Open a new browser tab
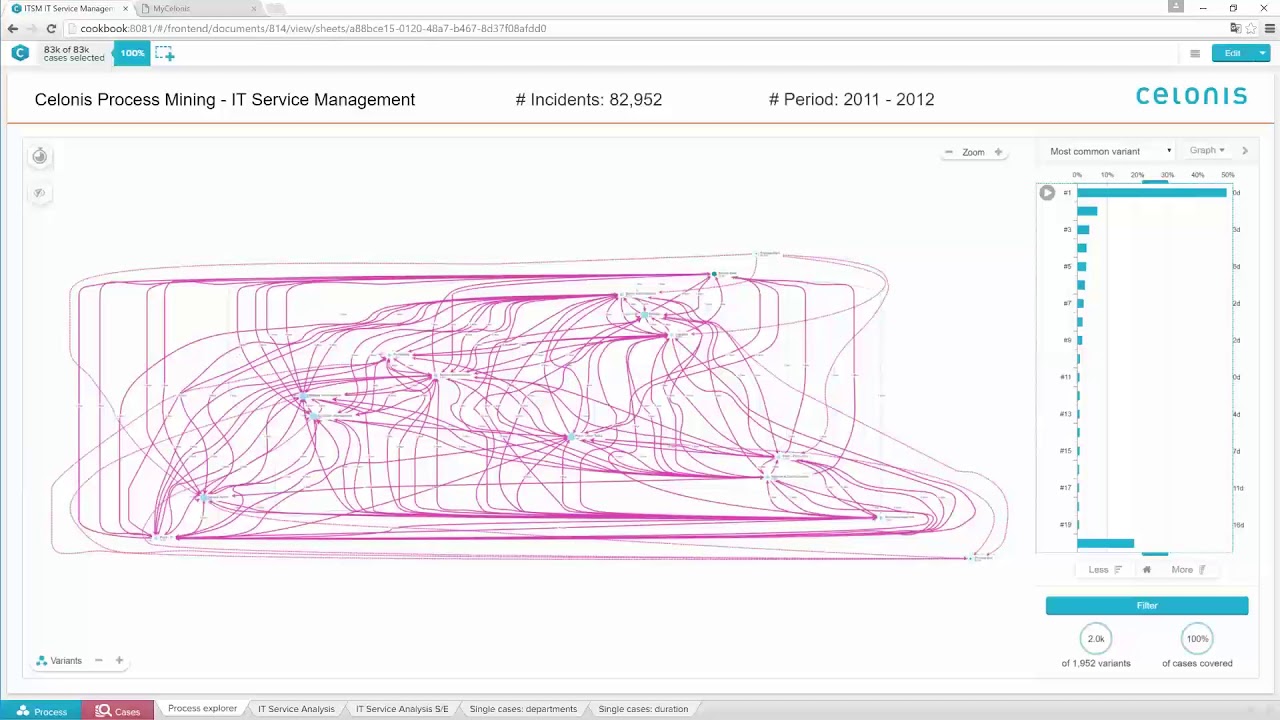Screen dimensions: 1280x720 [275, 9]
